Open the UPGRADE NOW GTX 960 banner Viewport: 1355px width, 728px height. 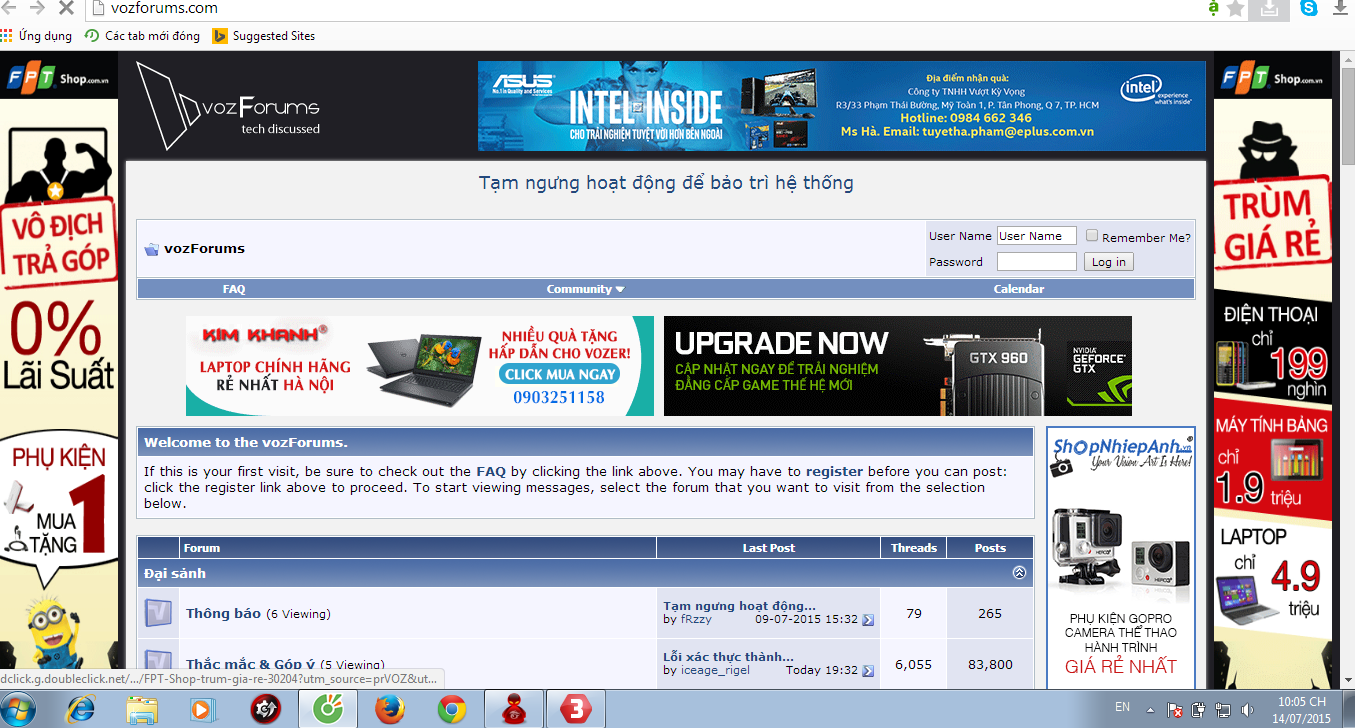pos(898,366)
